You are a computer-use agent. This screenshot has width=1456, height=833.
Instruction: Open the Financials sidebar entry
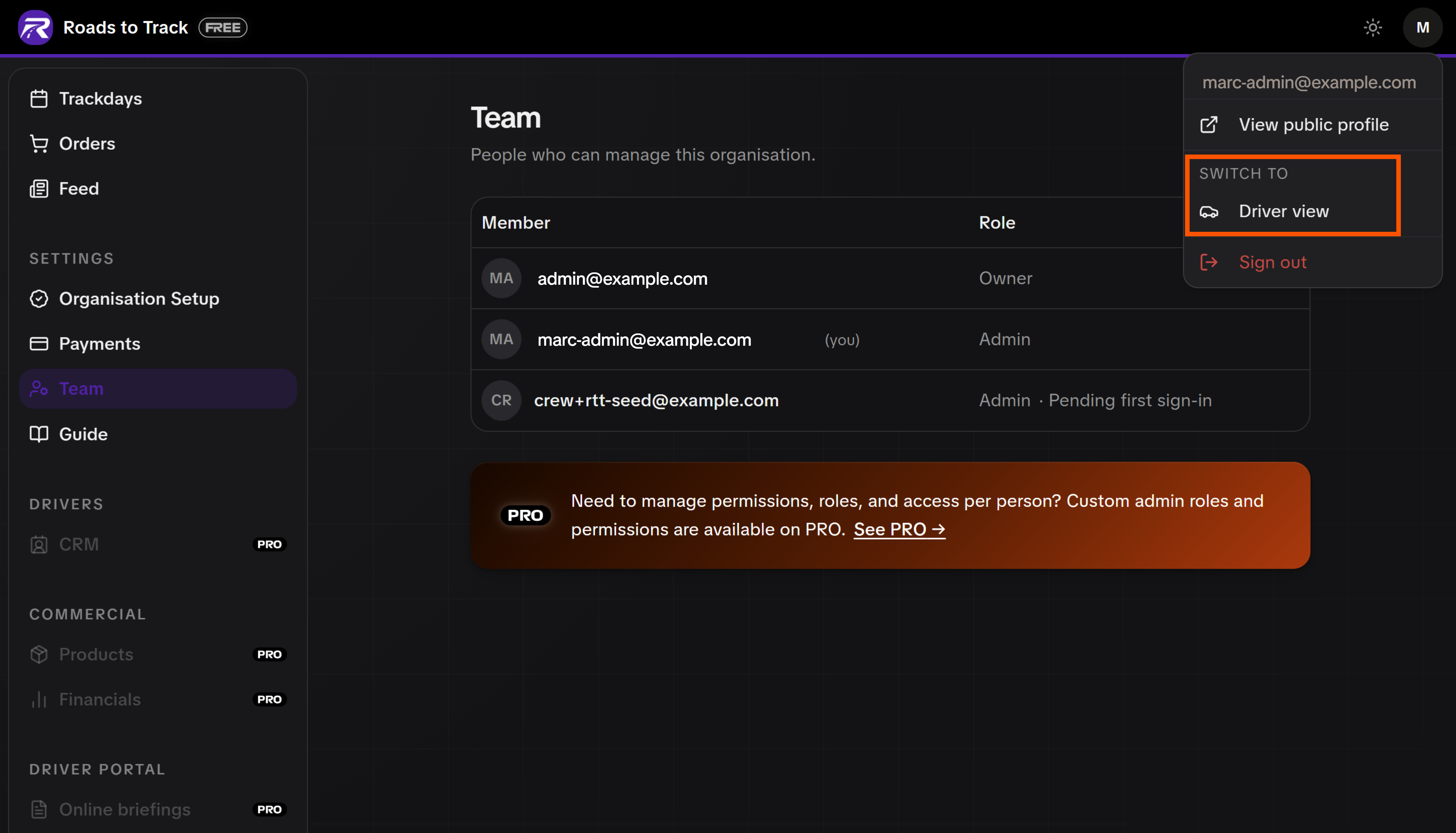point(157,700)
